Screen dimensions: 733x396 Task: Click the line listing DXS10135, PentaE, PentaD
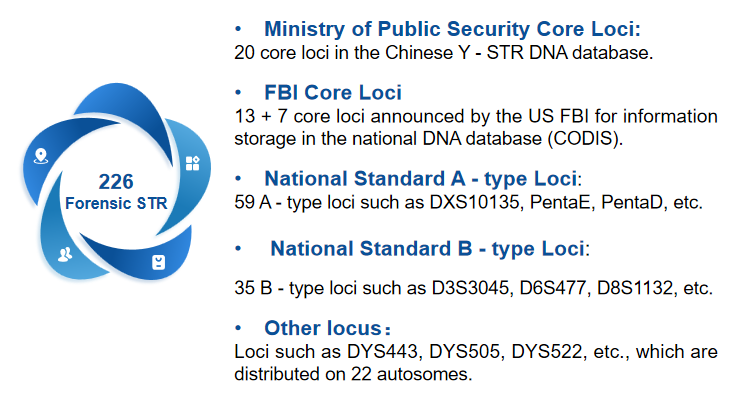(x=468, y=202)
